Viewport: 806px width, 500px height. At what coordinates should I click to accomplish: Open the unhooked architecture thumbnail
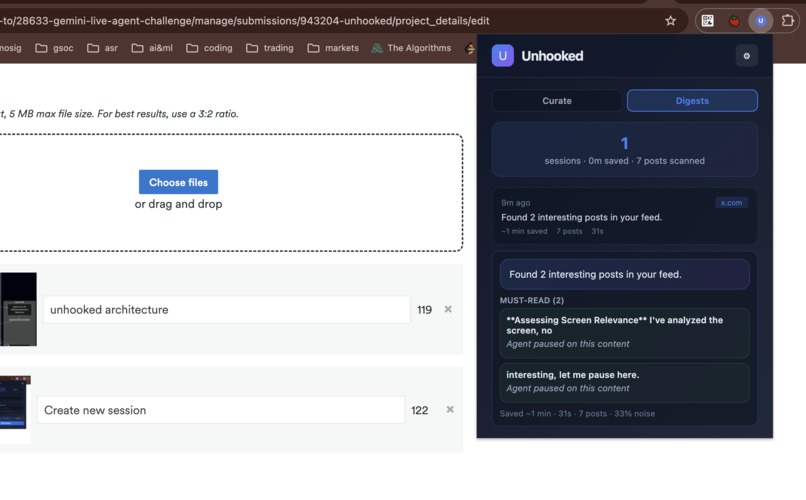[18, 309]
